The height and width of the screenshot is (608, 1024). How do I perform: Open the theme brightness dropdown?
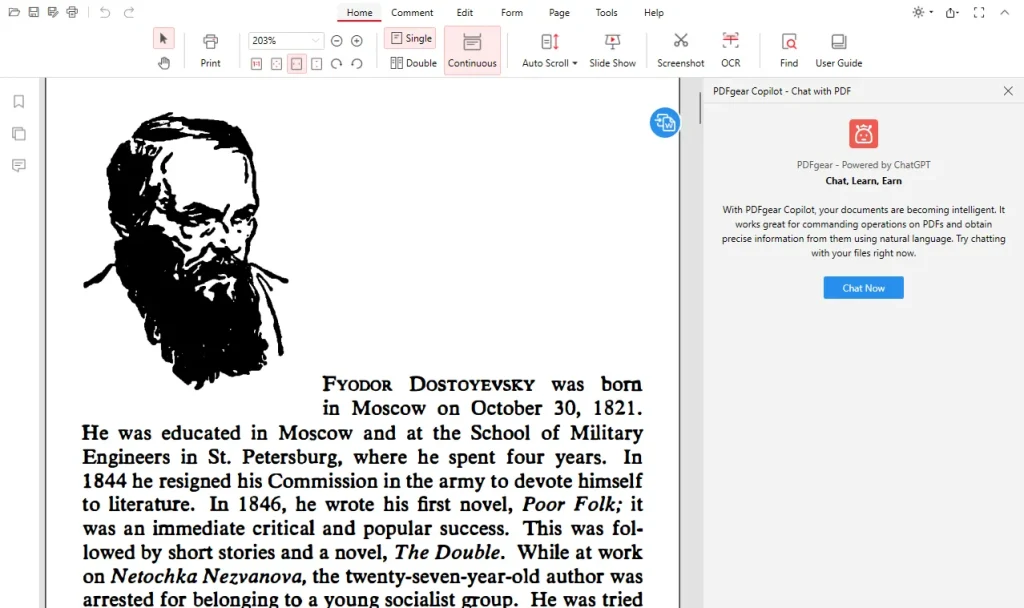tap(923, 12)
